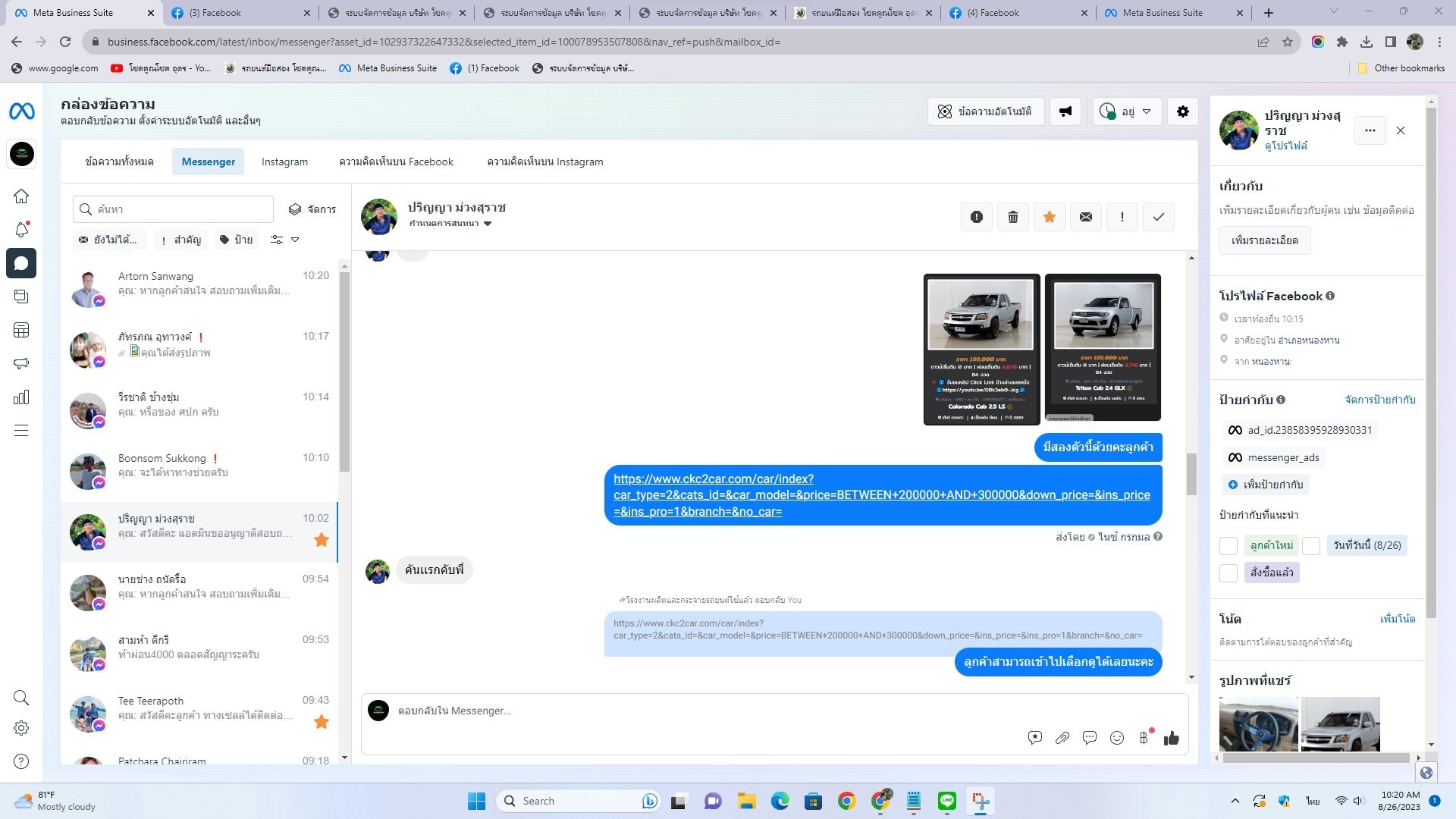Open inbox settings gear icon
The width and height of the screenshot is (1456, 819).
tap(1182, 111)
